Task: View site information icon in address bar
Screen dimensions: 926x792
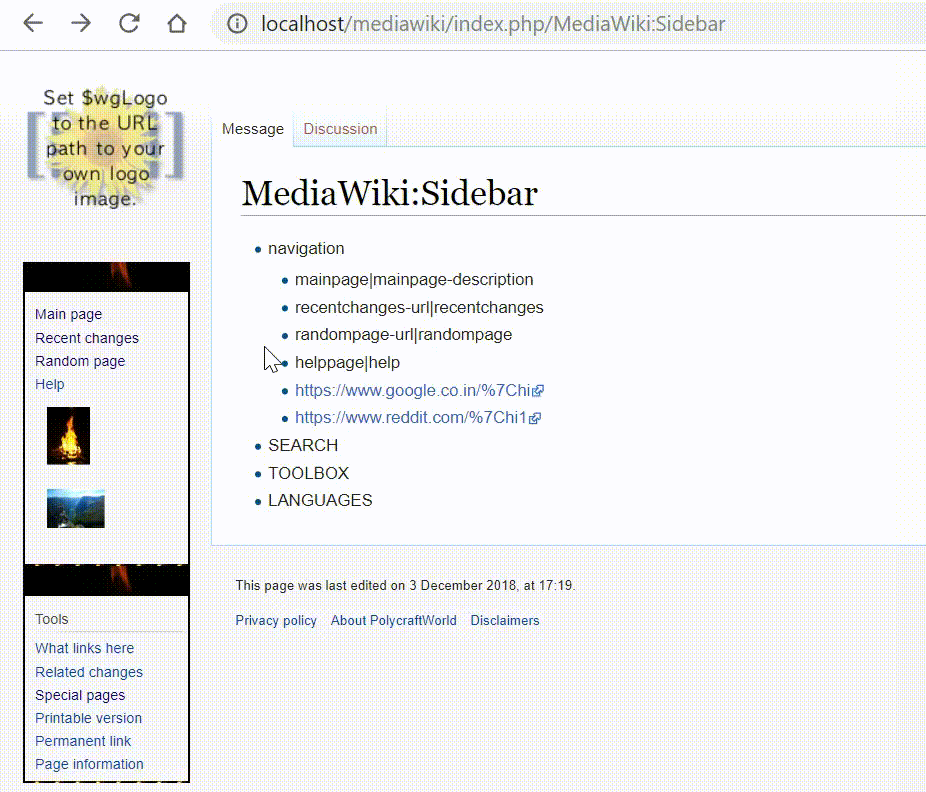Action: pyautogui.click(x=237, y=24)
